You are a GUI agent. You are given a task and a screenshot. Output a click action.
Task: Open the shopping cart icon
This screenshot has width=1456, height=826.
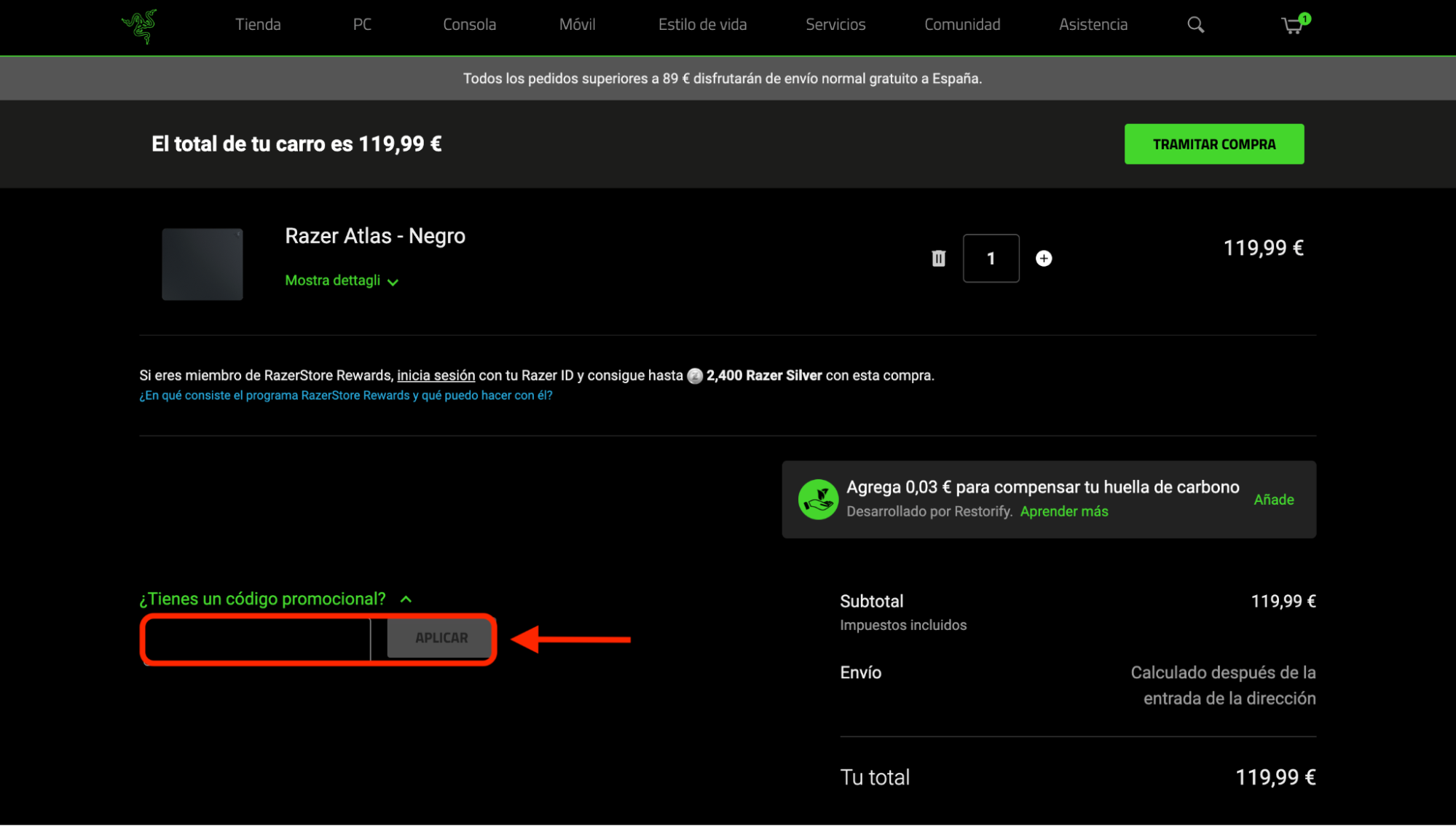point(1294,25)
